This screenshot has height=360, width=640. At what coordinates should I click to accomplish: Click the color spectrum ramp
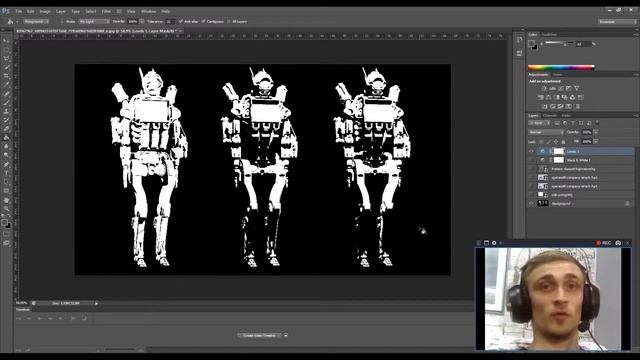click(x=561, y=67)
